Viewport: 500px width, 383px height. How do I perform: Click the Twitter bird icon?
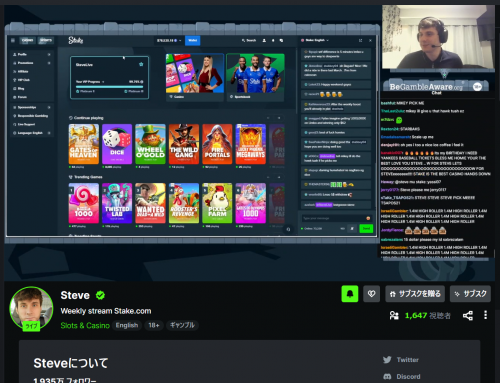[387, 360]
